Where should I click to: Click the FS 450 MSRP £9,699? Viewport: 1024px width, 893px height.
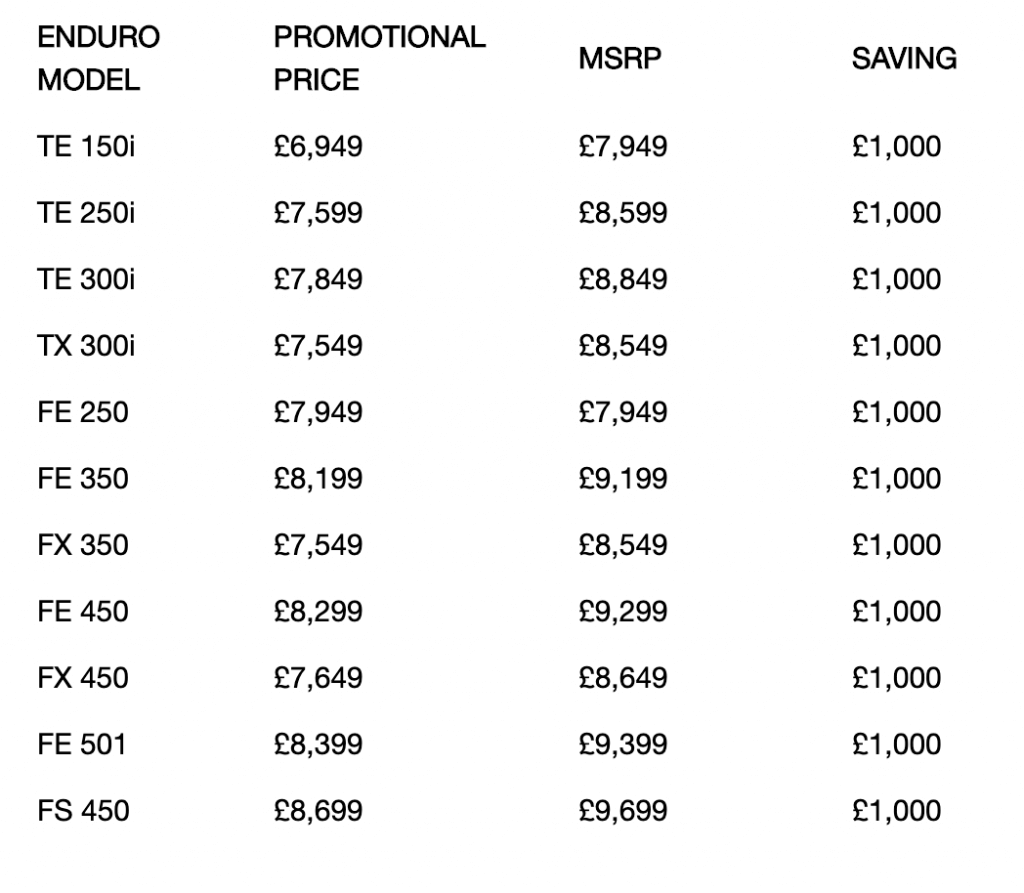pyautogui.click(x=624, y=810)
